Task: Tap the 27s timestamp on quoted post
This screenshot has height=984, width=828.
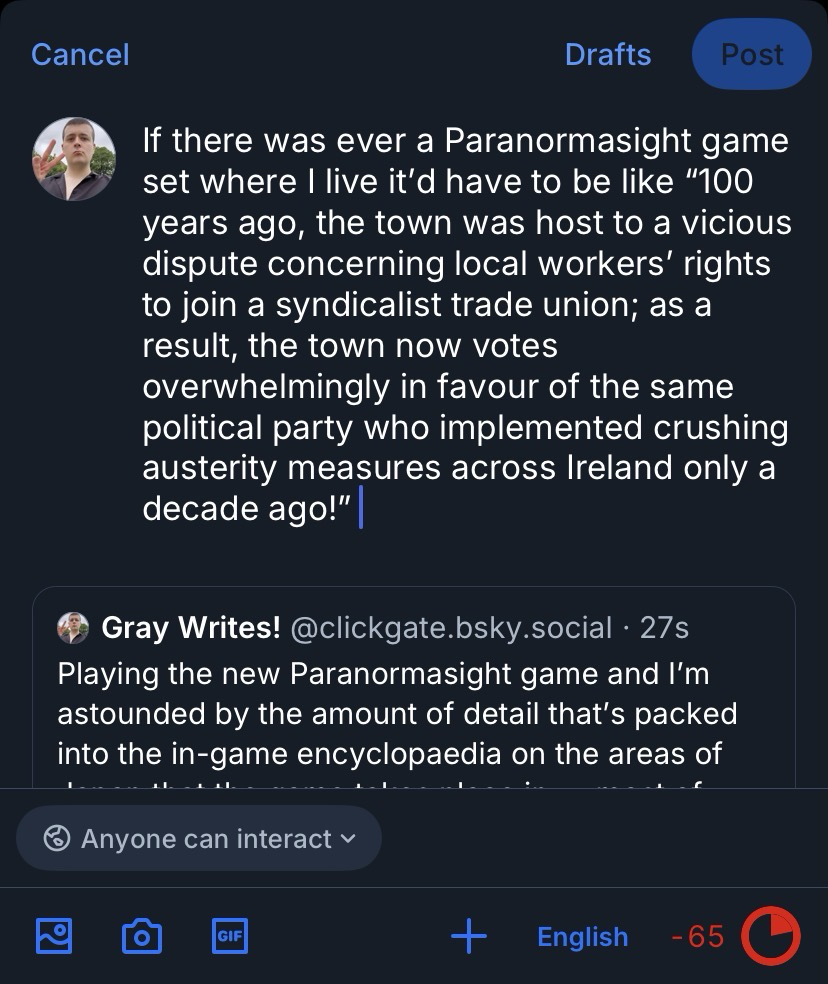Action: pos(664,628)
